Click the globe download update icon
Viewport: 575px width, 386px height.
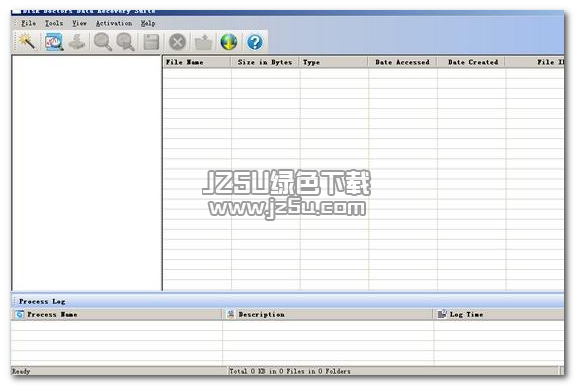(229, 42)
